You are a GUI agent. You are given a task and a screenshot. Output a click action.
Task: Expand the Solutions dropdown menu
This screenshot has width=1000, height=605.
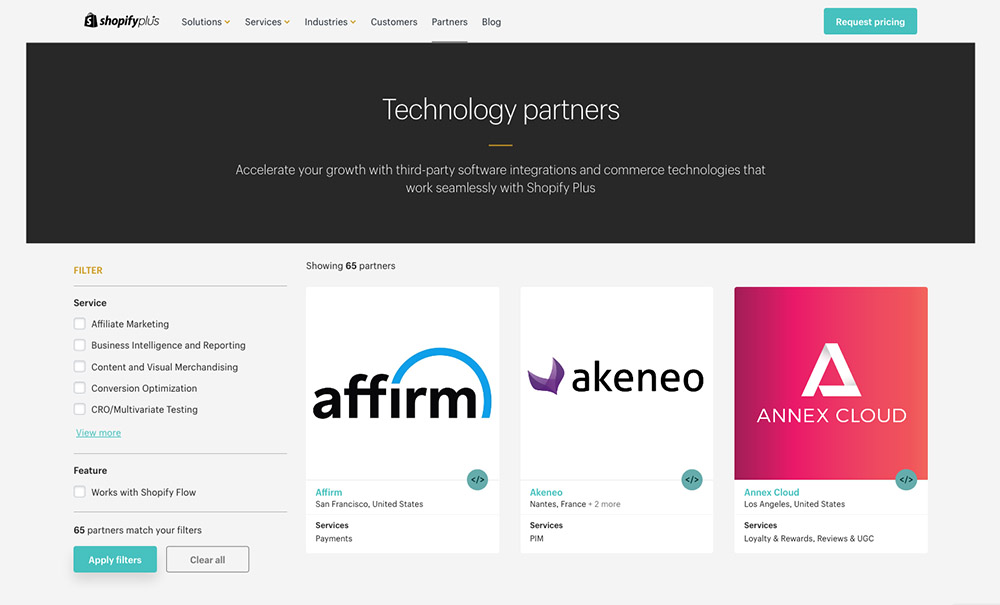205,22
